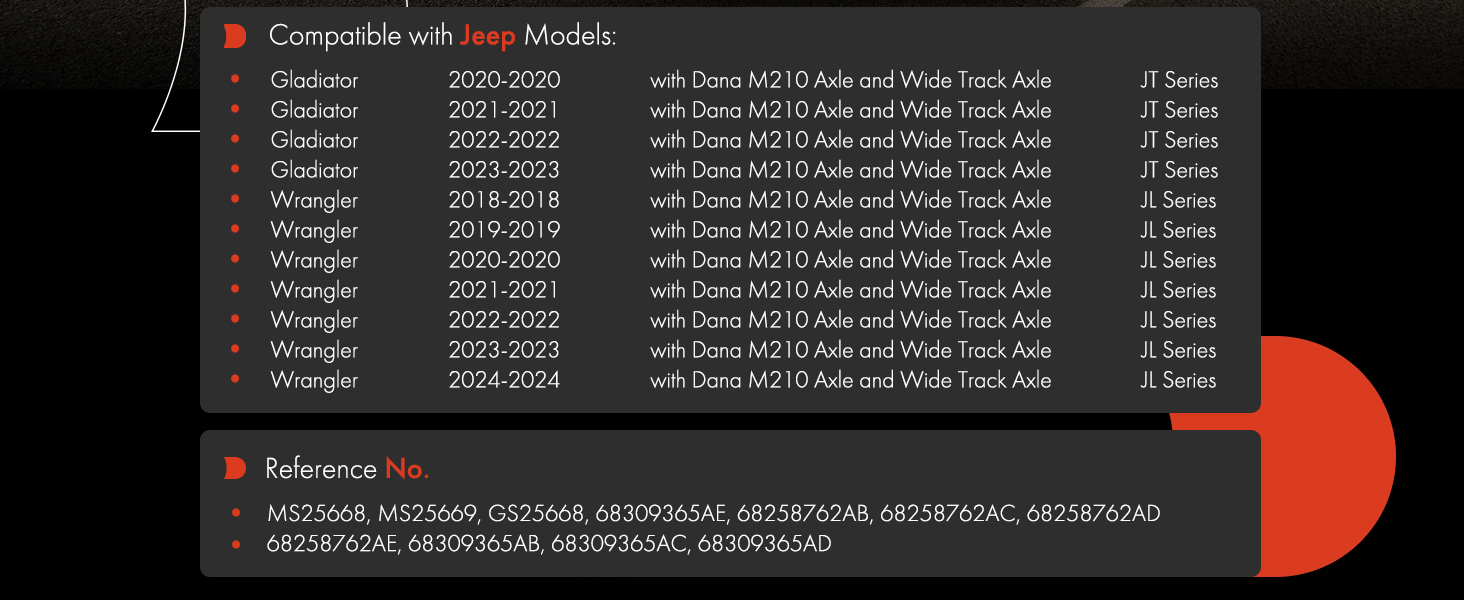
Task: Click the red D icon beside Reference No.
Action: coord(235,468)
